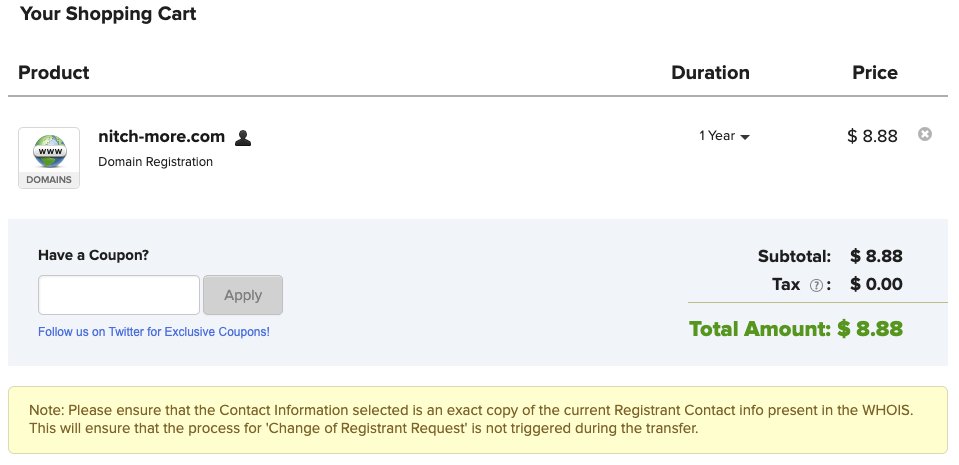Click the Price column header

874,72
